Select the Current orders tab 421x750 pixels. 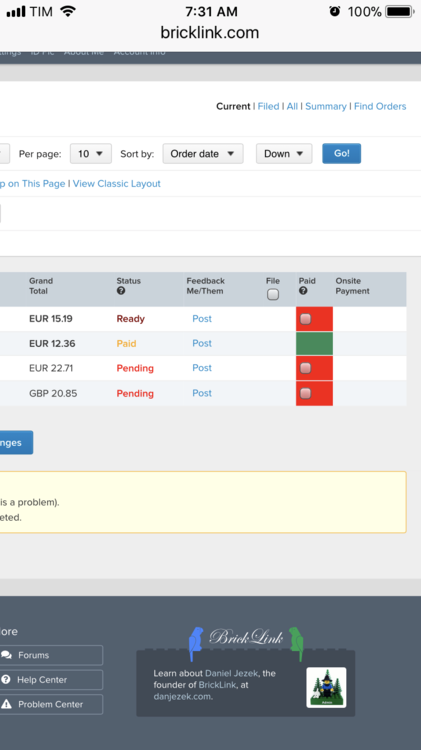[x=233, y=106]
